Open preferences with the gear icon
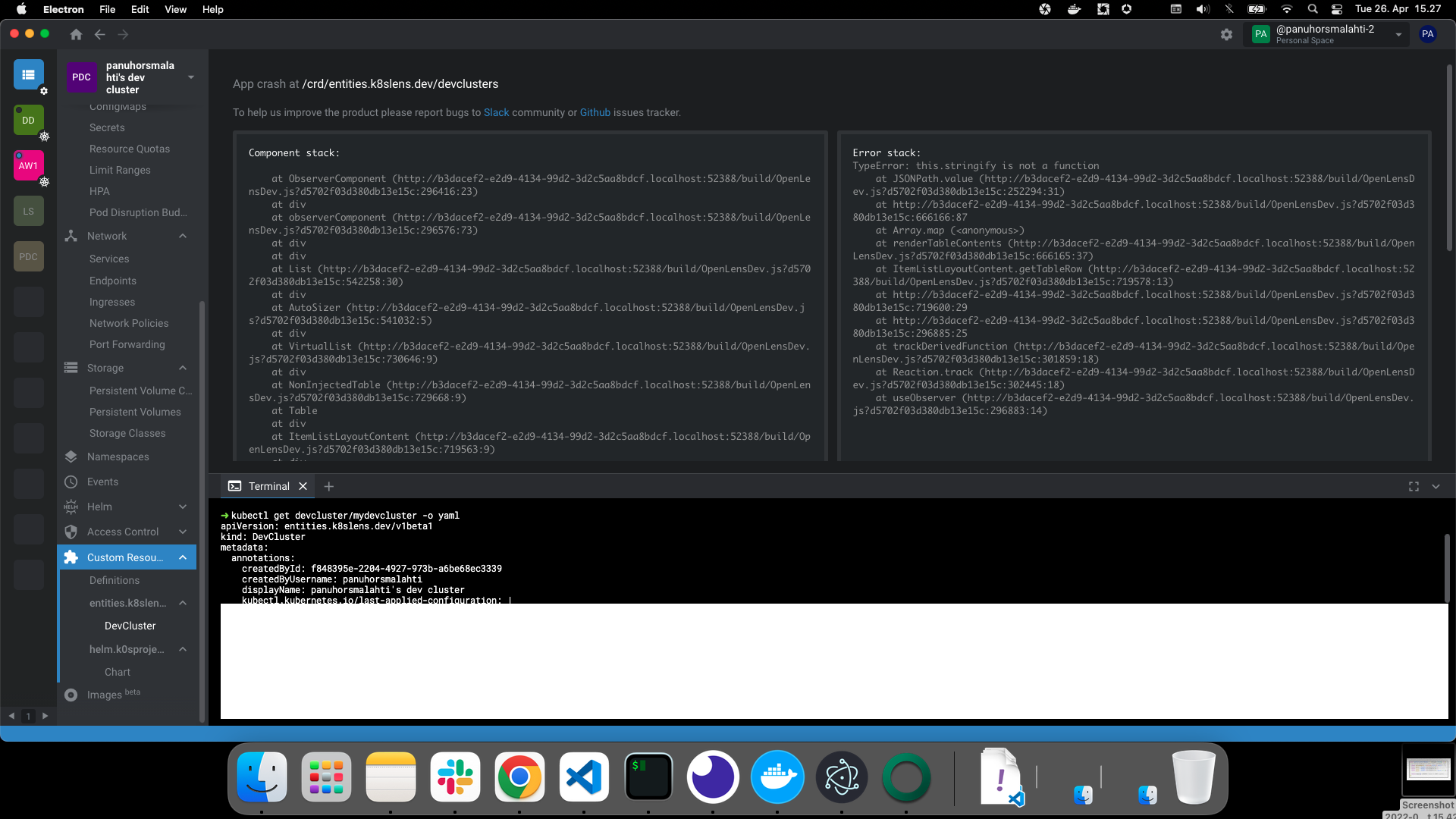Image resolution: width=1456 pixels, height=819 pixels. [1226, 34]
